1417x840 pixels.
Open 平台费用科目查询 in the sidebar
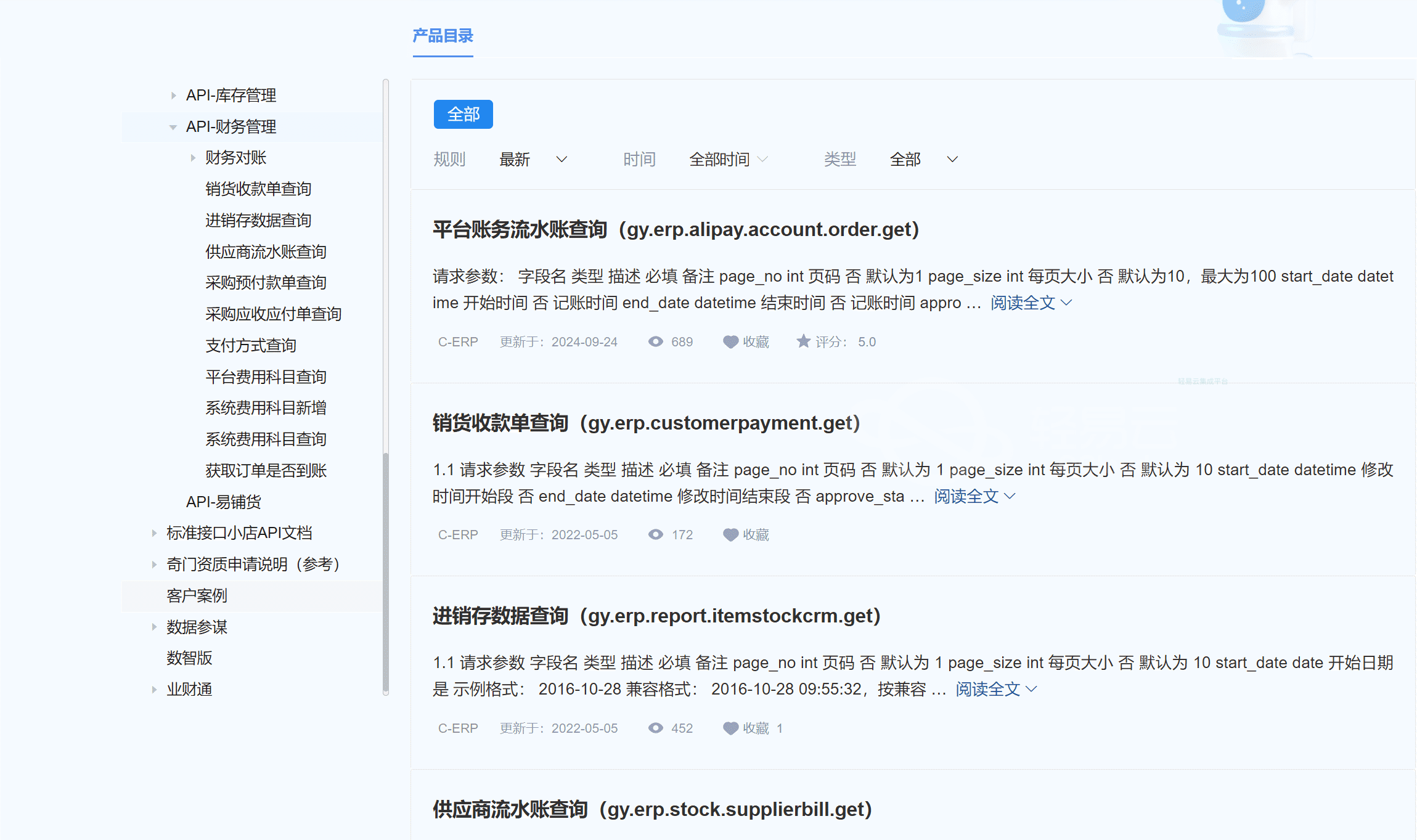point(266,377)
